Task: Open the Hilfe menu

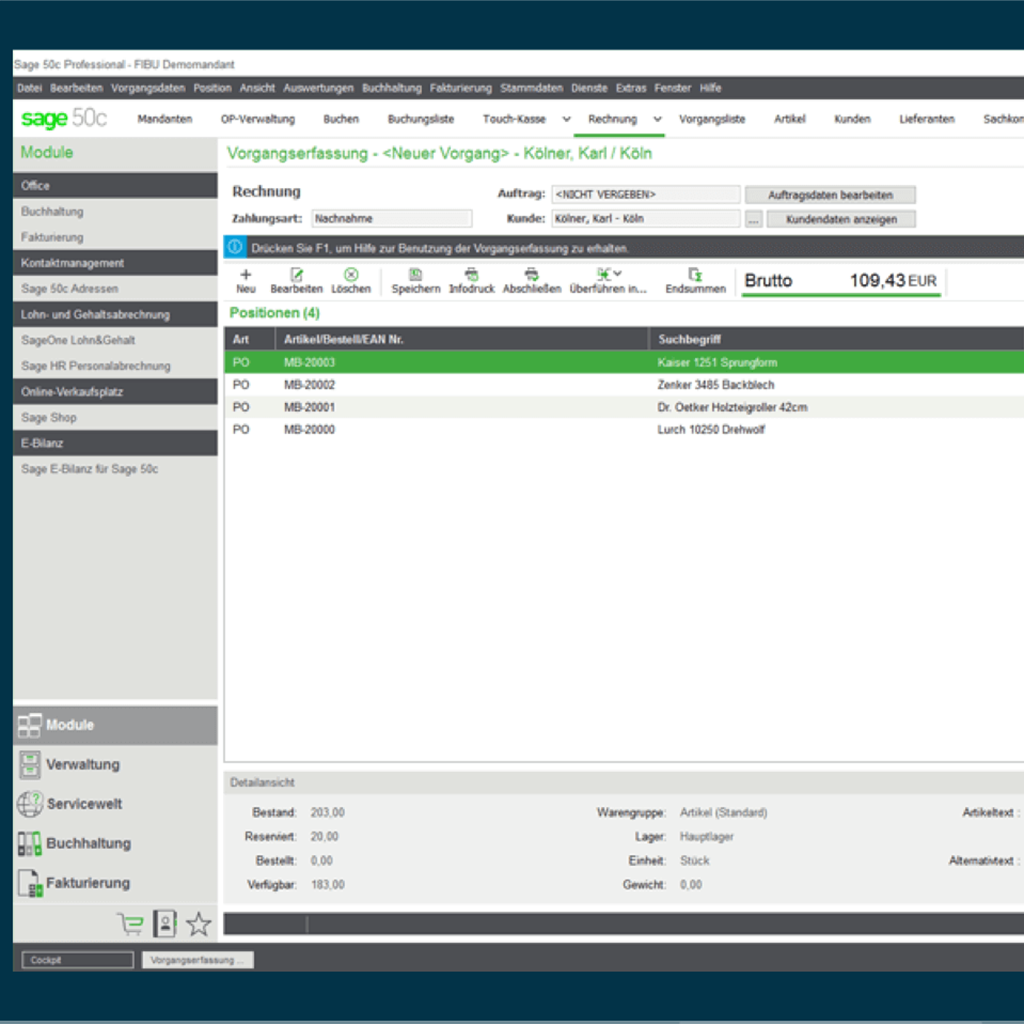Action: click(x=711, y=88)
